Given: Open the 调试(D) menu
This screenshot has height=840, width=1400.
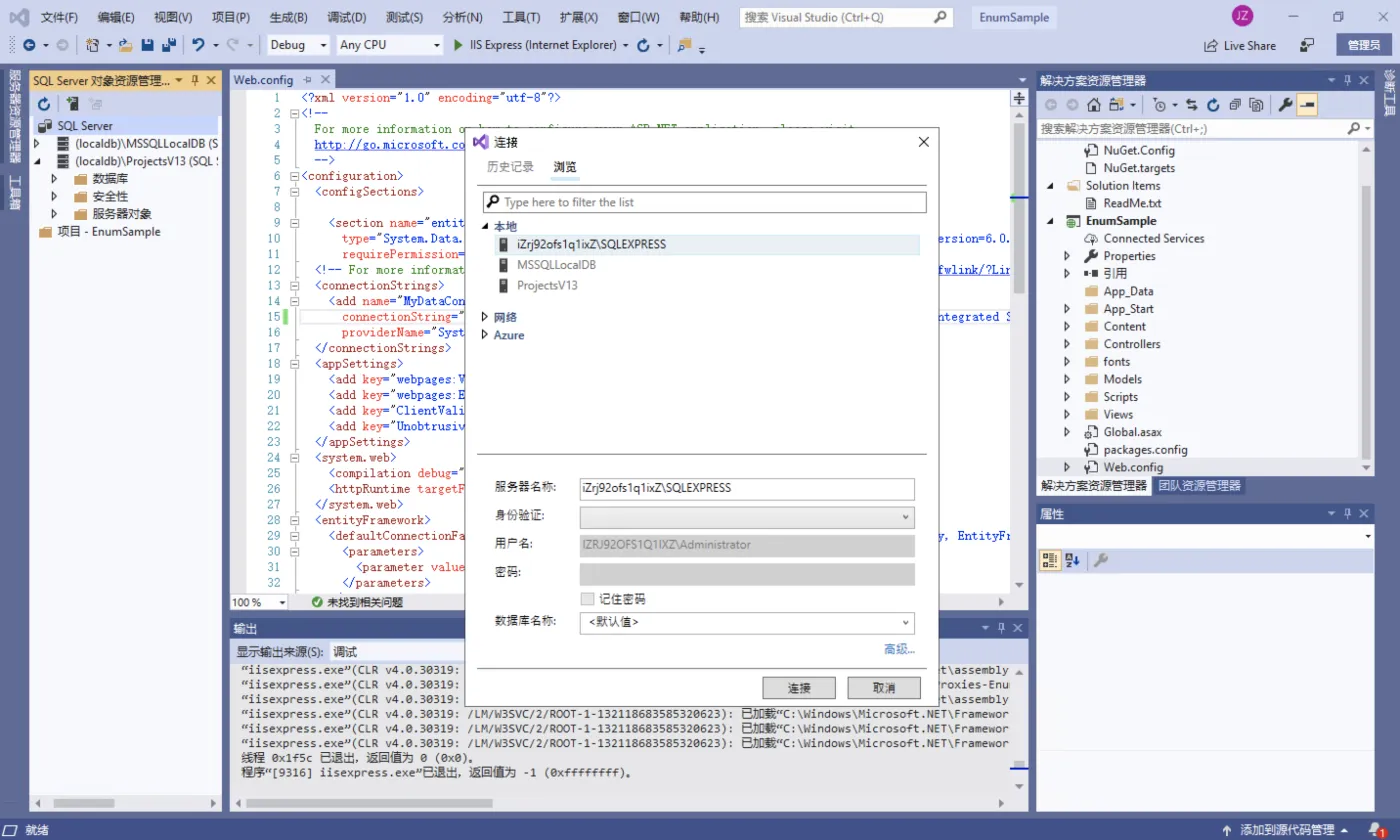Looking at the screenshot, I should pyautogui.click(x=346, y=17).
